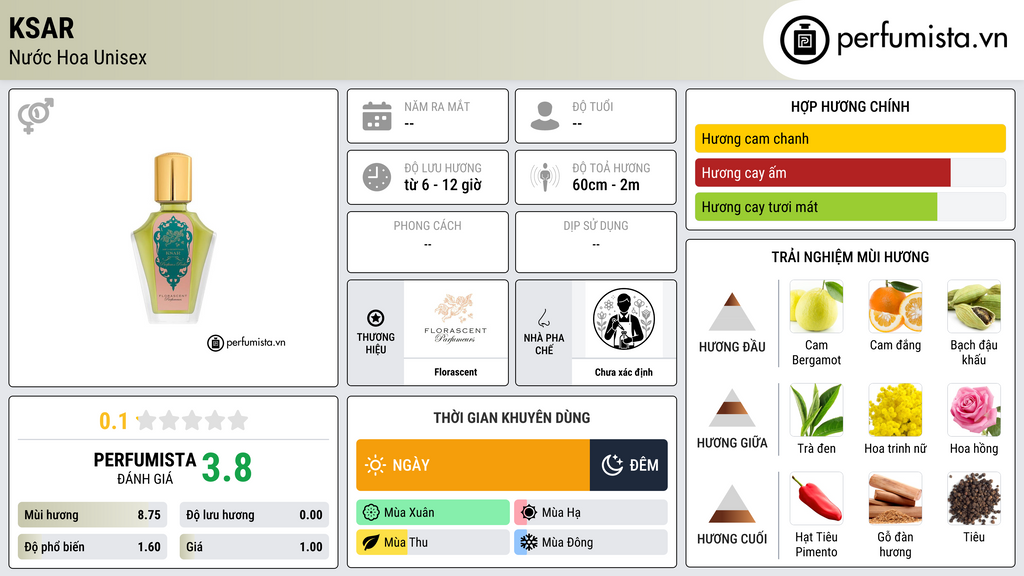Click the Florascent brand name label

[x=455, y=372]
